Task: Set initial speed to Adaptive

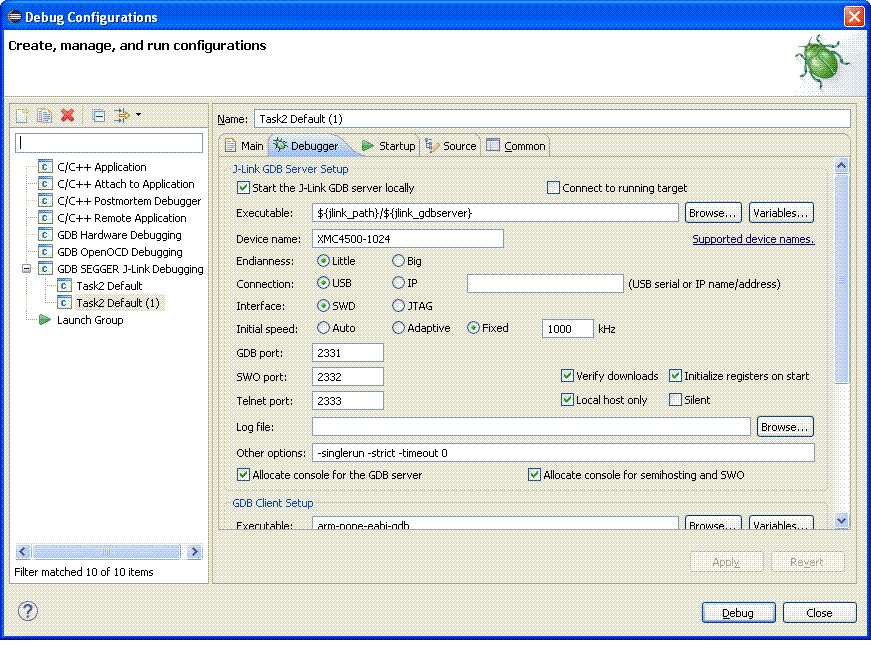Action: click(x=398, y=328)
